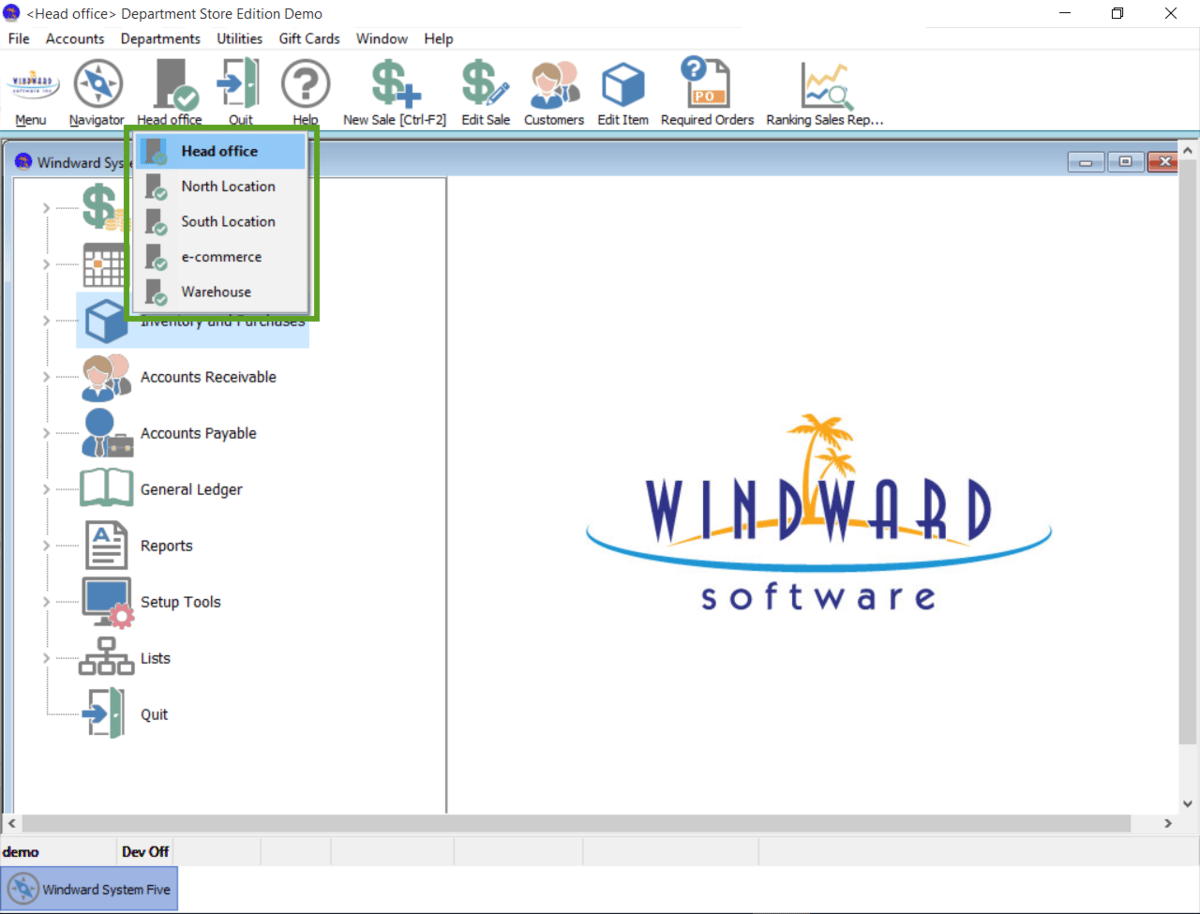Select Reports in the navigator tree
The width and height of the screenshot is (1200, 914).
point(166,546)
